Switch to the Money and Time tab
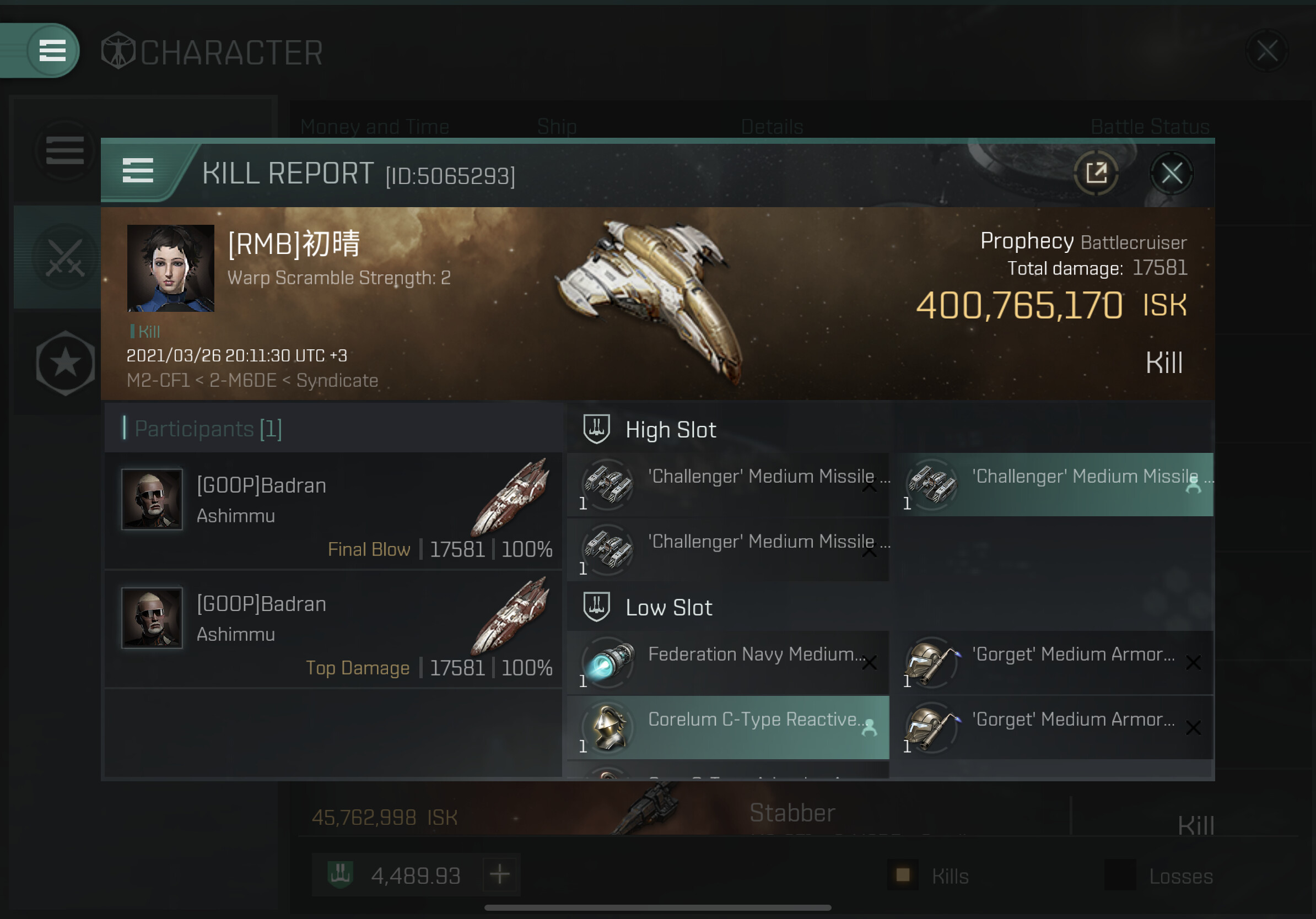The width and height of the screenshot is (1316, 919). (x=375, y=127)
